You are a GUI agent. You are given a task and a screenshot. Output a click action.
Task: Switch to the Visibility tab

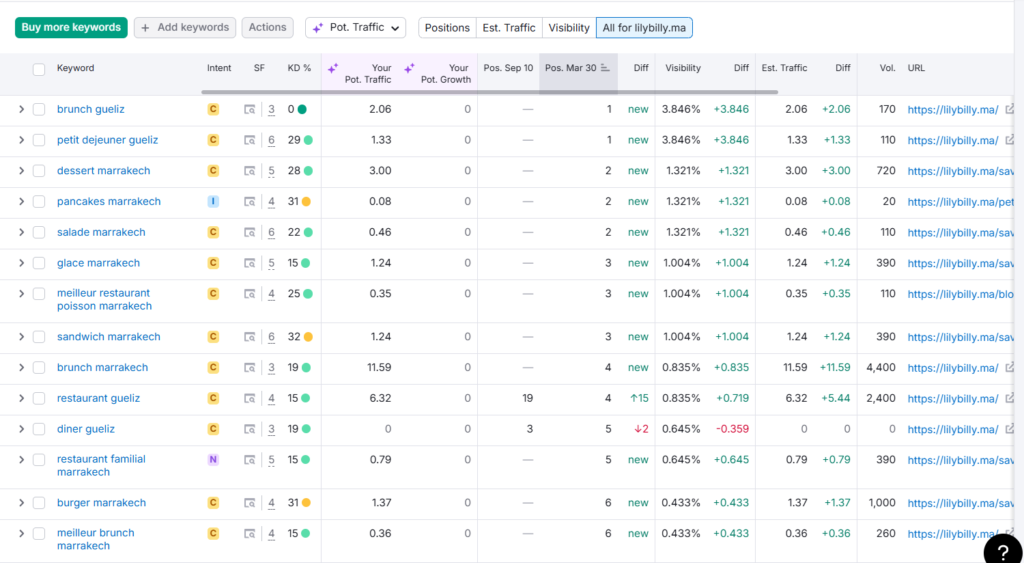click(x=569, y=27)
